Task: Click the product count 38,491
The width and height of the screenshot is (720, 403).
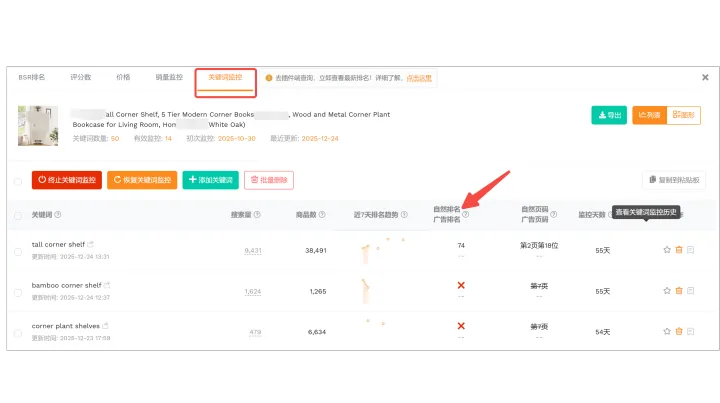Action: coord(316,251)
